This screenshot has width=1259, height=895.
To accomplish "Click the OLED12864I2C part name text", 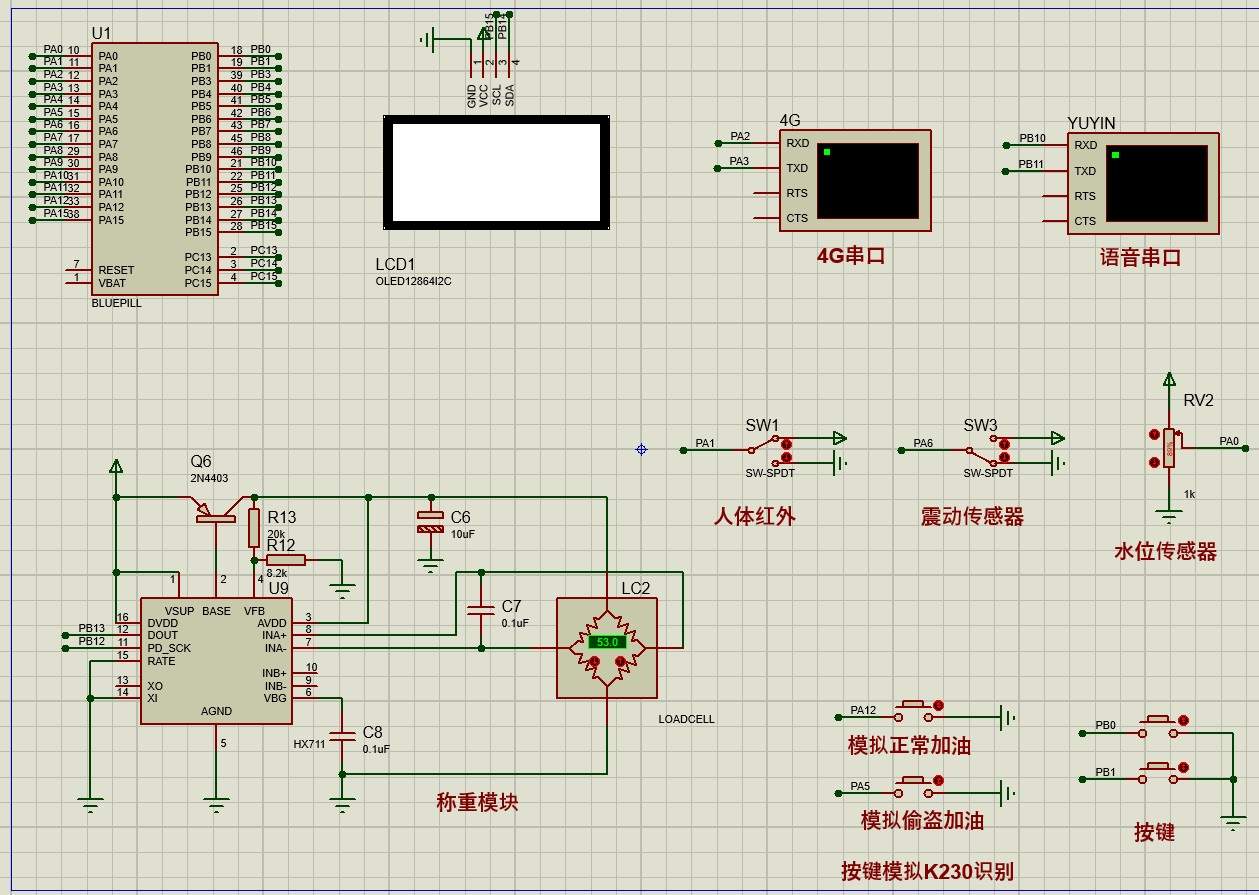I will point(414,282).
